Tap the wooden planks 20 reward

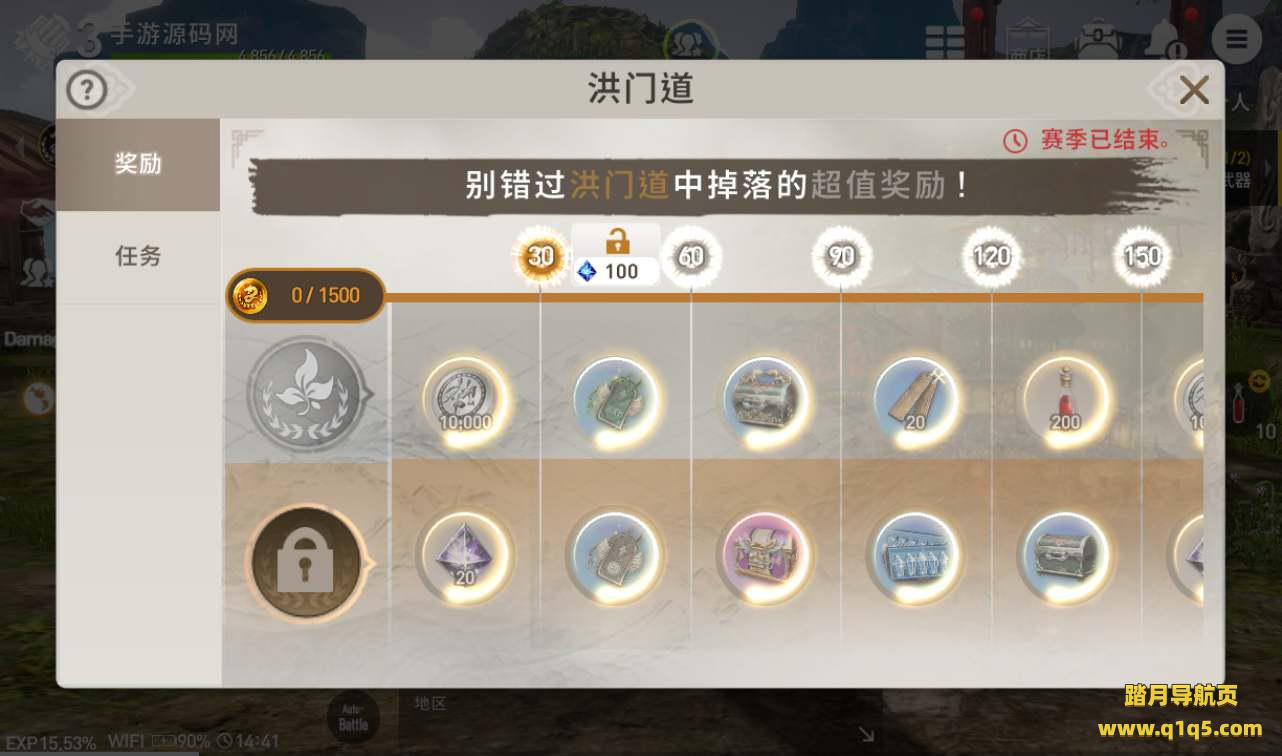pos(916,402)
